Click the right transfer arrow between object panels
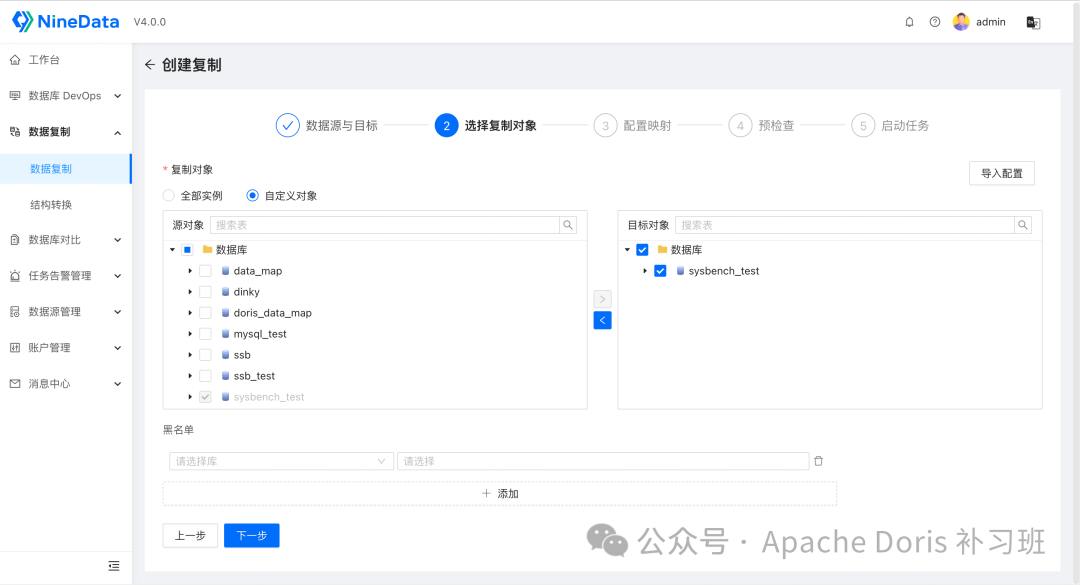The image size is (1080, 585). coord(602,298)
